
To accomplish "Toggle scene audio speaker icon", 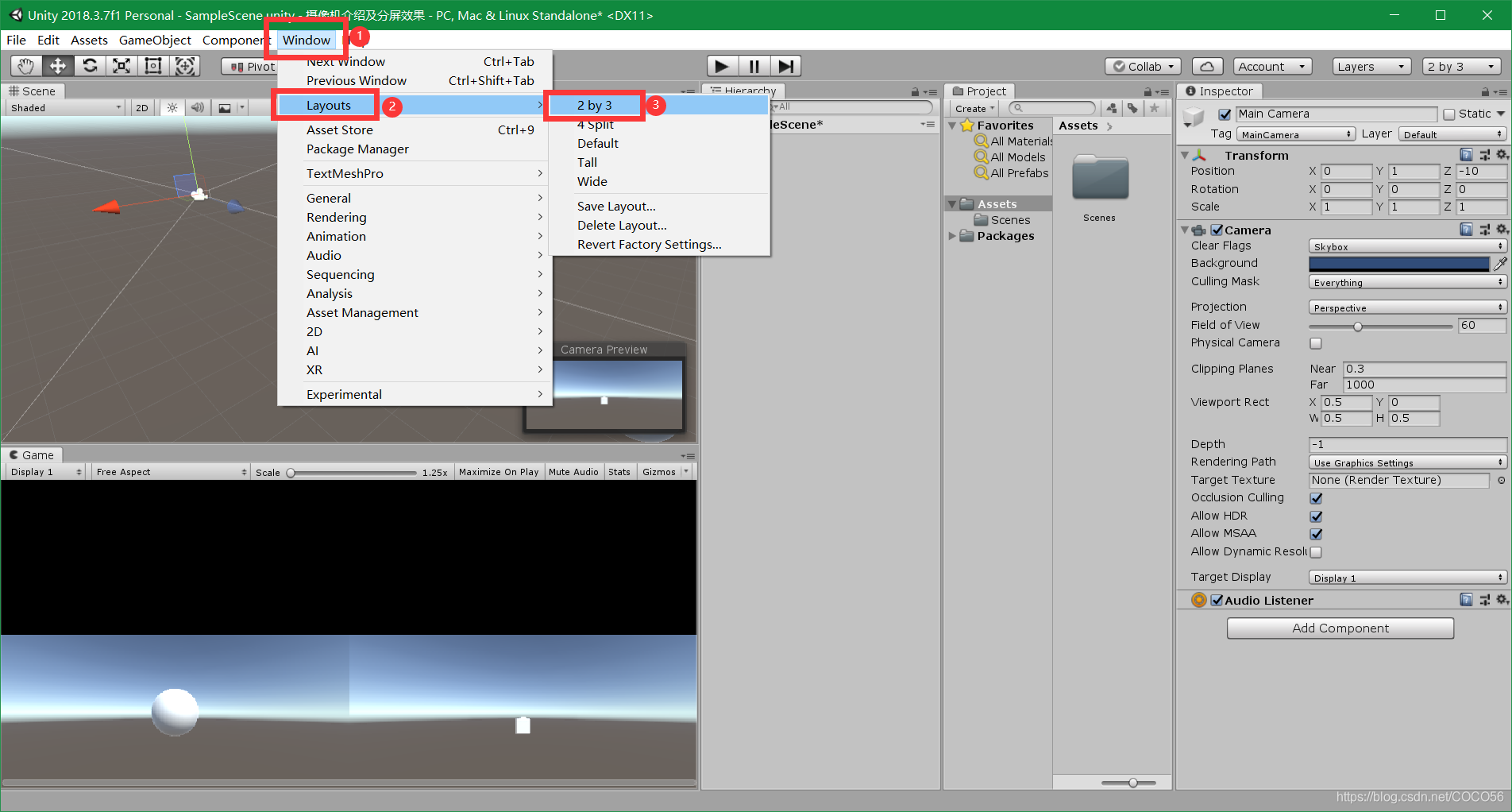I will tap(198, 108).
